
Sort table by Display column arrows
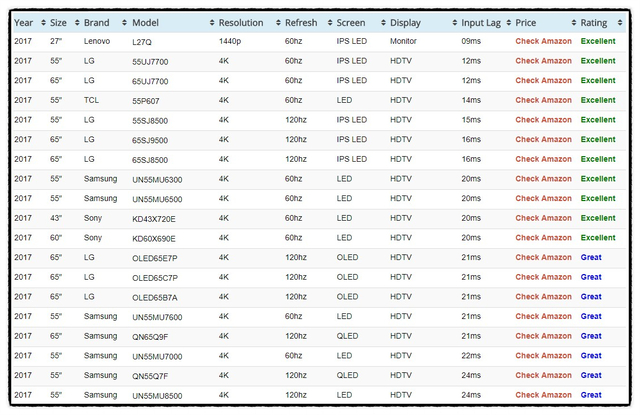tap(454, 23)
